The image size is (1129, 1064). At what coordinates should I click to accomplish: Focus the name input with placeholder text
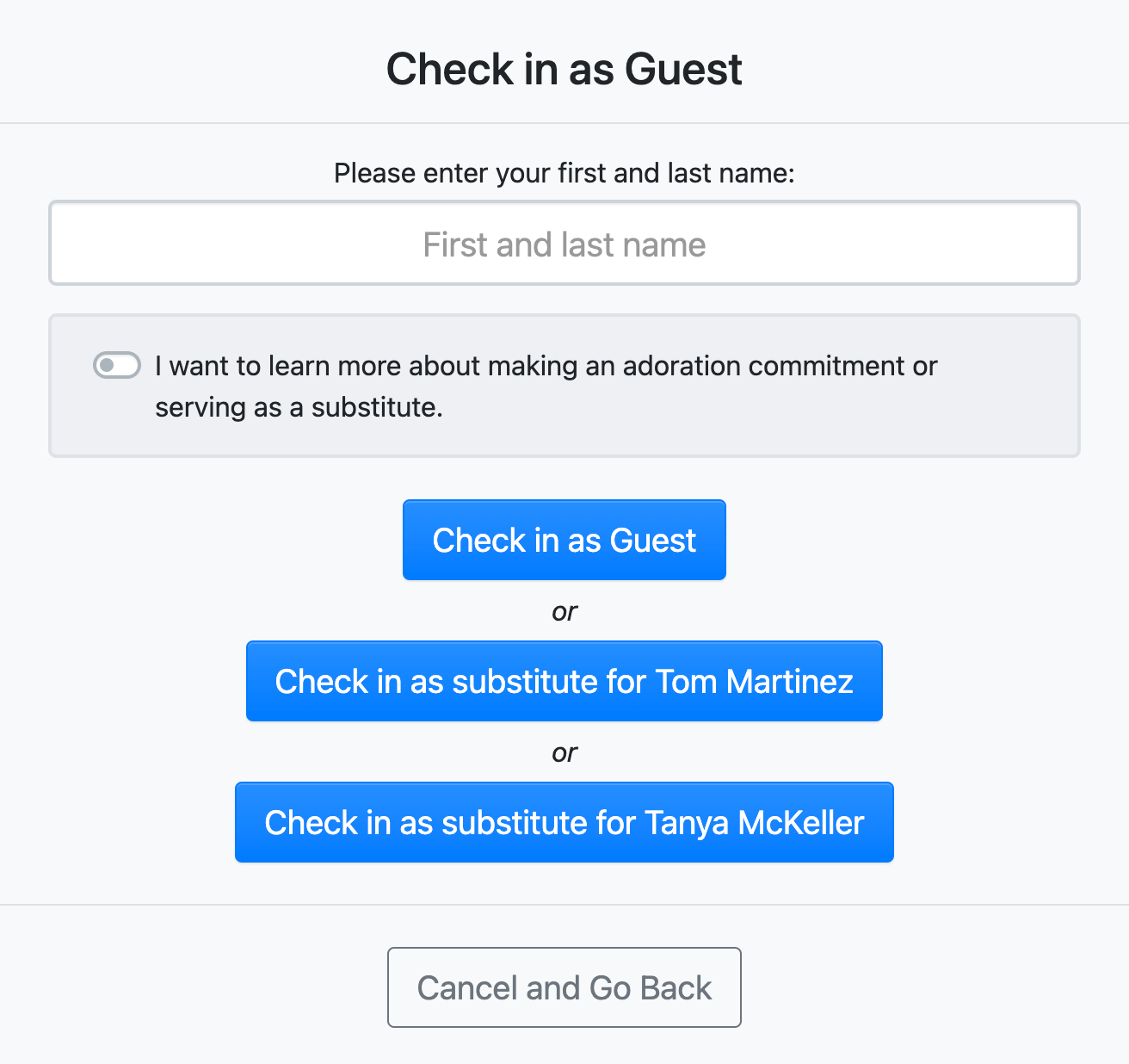pos(564,244)
